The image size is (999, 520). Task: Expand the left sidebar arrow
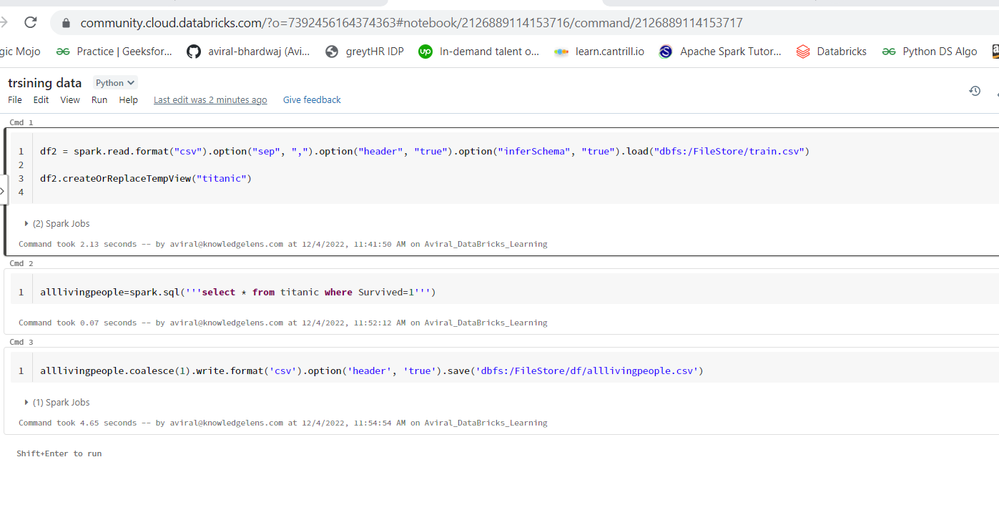[x=3, y=191]
